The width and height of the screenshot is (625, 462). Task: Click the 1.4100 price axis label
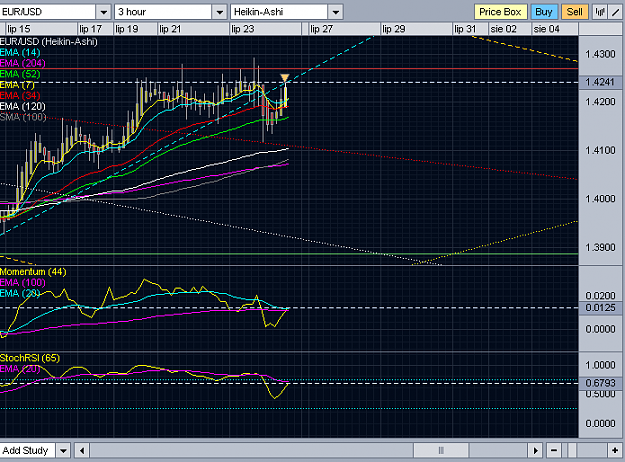pyautogui.click(x=600, y=150)
